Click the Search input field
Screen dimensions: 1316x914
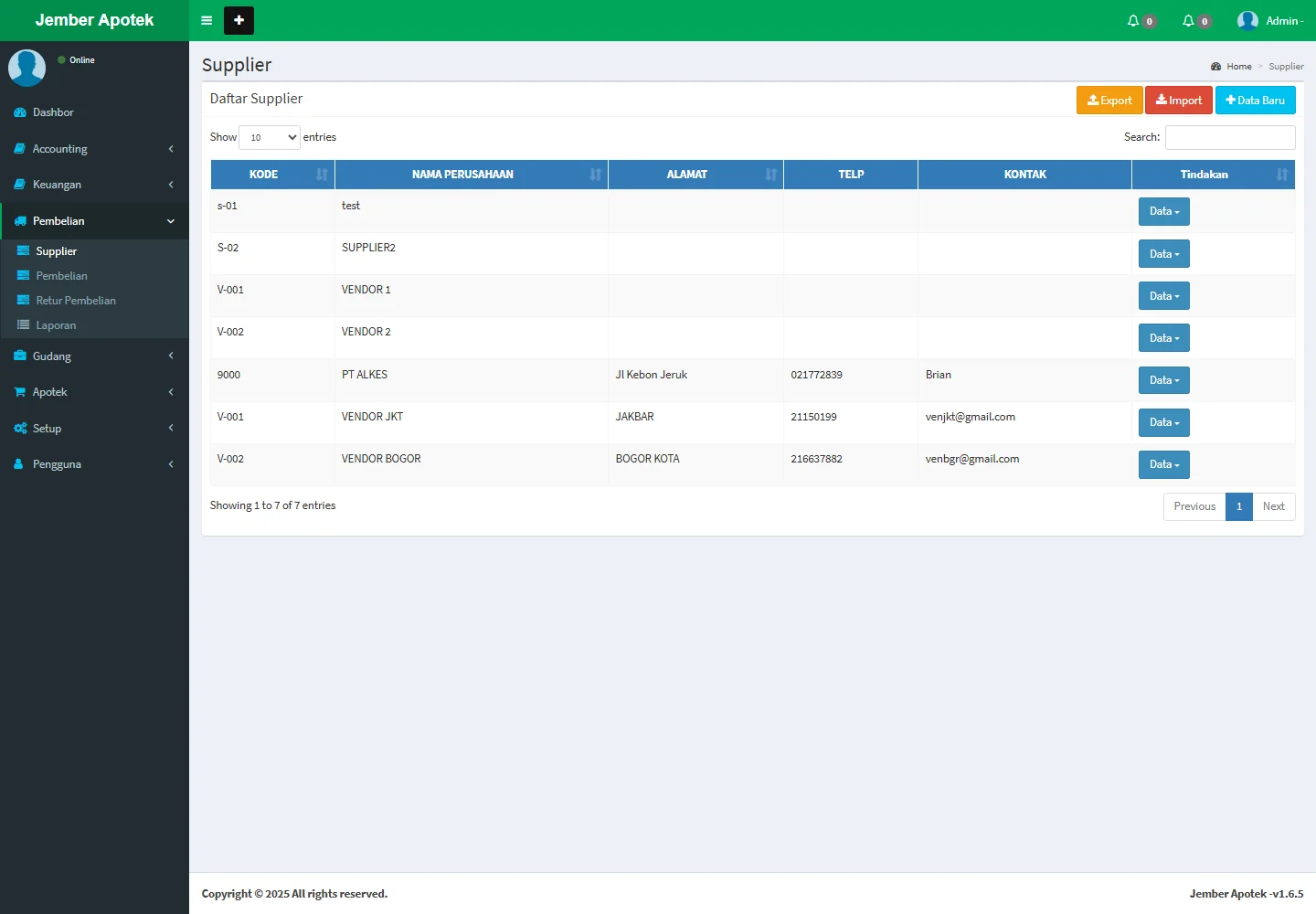(1230, 137)
